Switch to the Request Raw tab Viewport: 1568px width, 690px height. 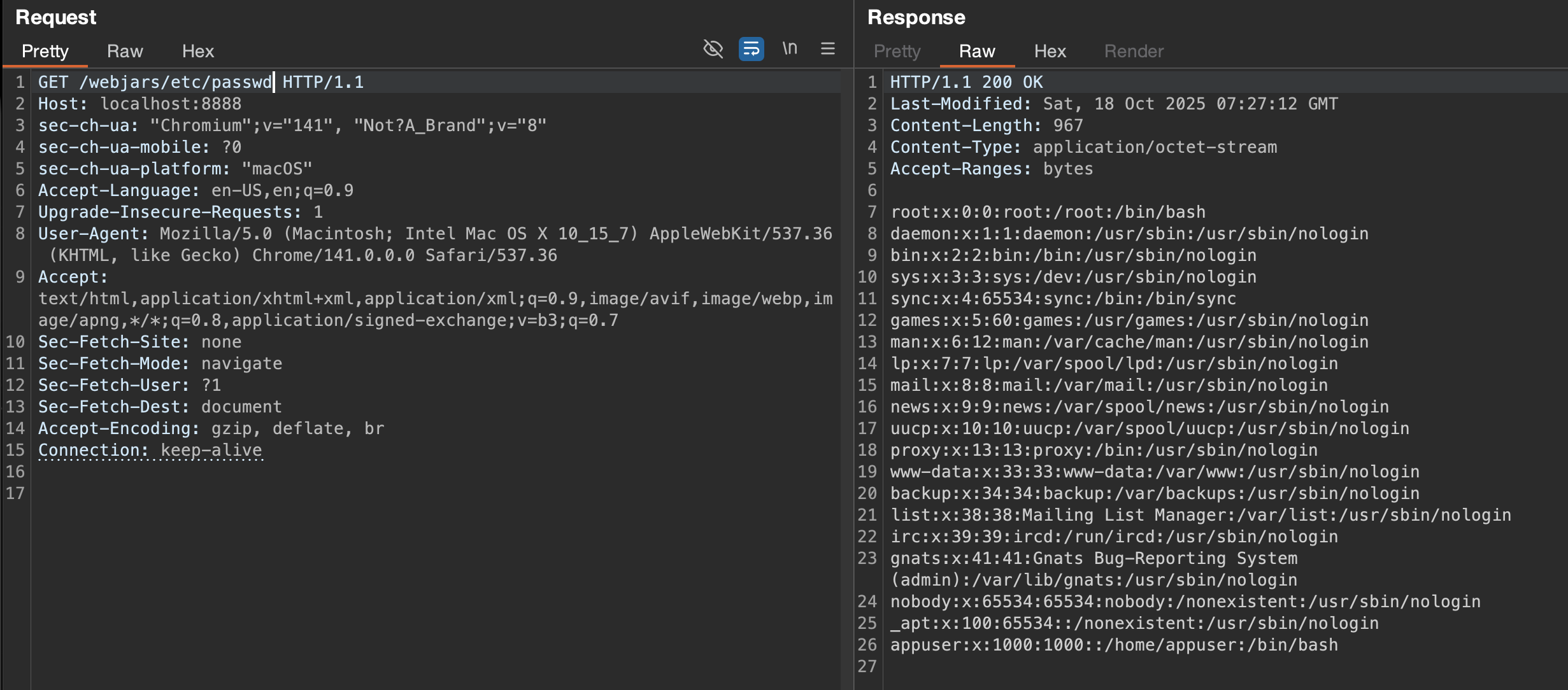(x=125, y=52)
